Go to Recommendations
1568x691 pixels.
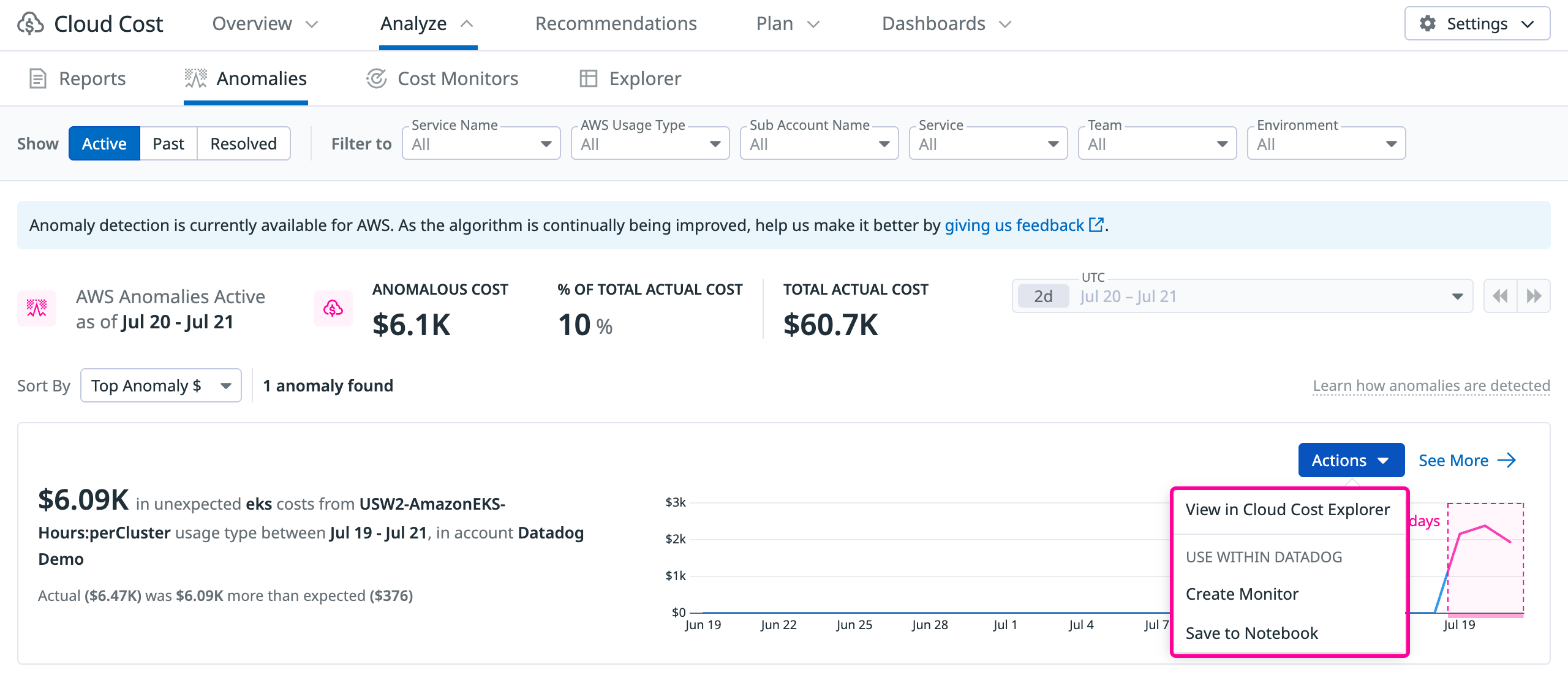pos(616,24)
